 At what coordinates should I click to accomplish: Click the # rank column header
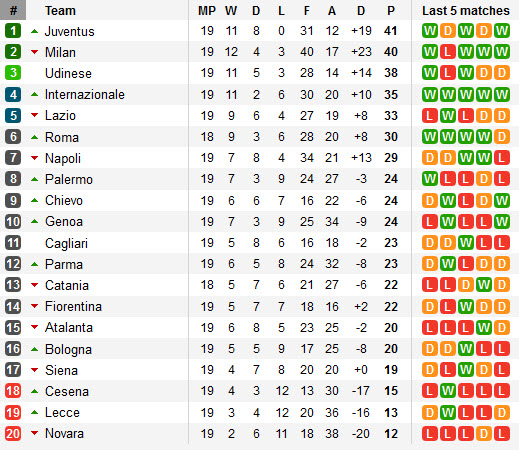13,10
